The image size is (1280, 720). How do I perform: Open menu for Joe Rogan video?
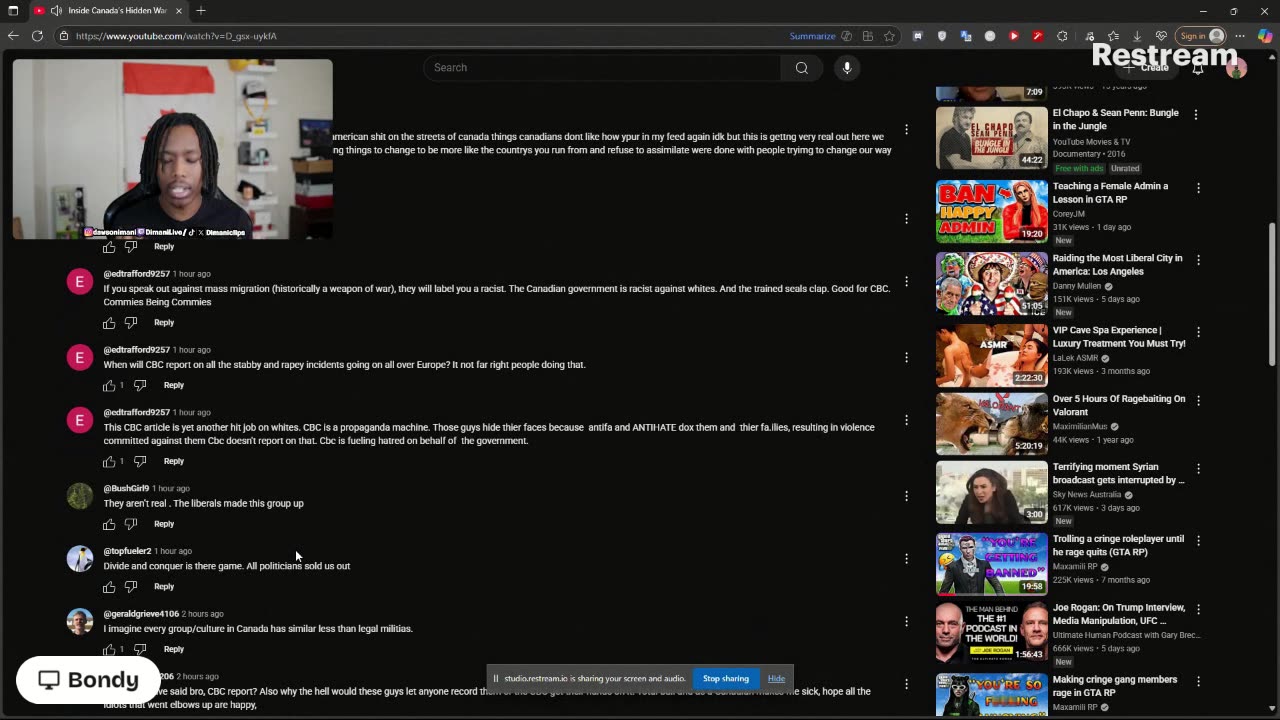(x=1196, y=609)
